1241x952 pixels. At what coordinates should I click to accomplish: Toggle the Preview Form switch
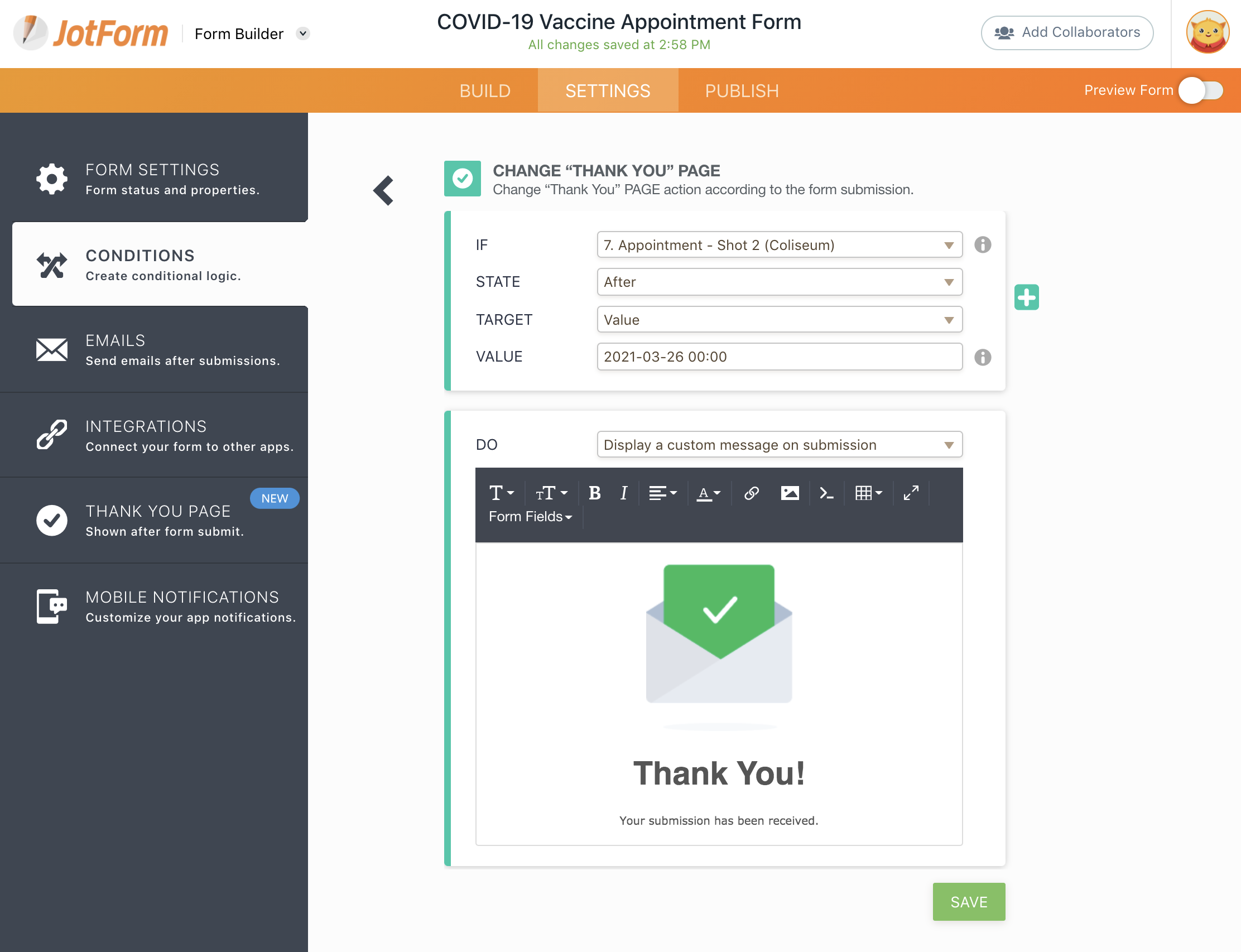pos(1201,90)
